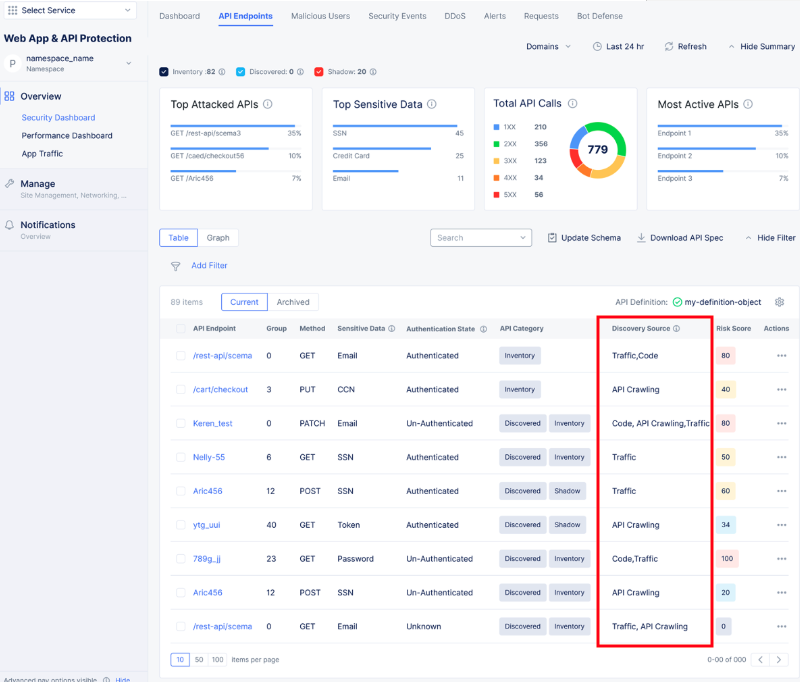Click the filter funnel icon beside Add Filter
This screenshot has height=682, width=800.
pos(176,265)
